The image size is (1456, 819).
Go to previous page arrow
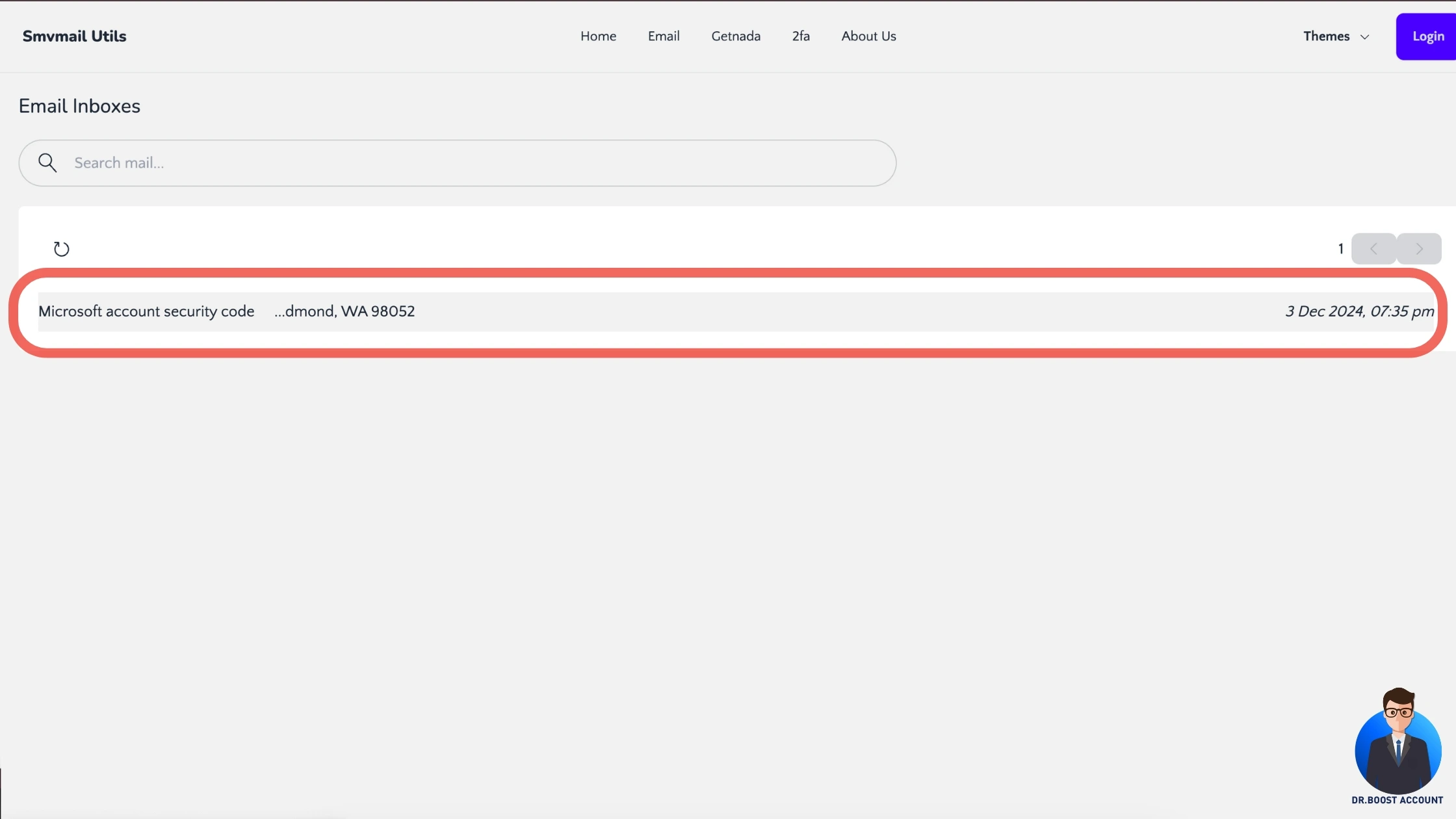1373,249
